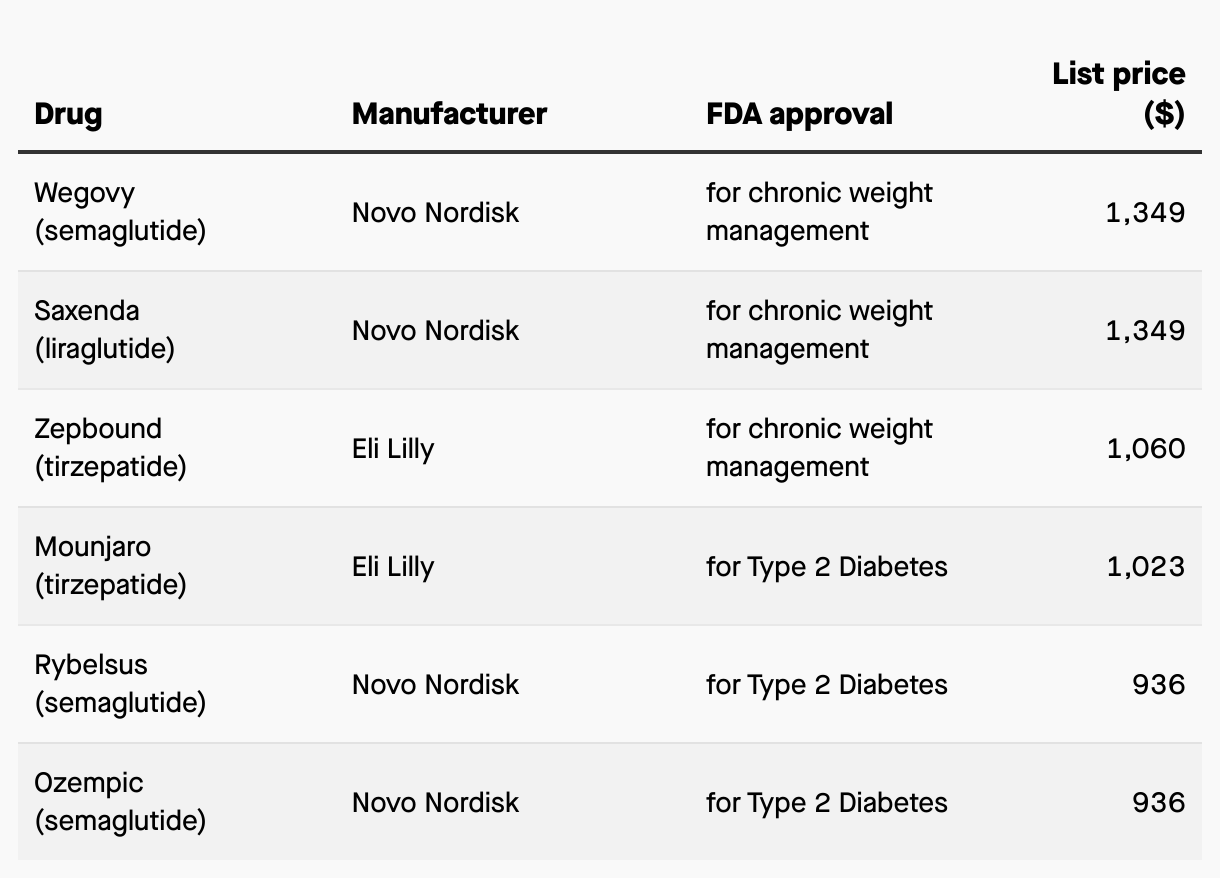The image size is (1220, 878).
Task: Select the 936 price in Rybelsus row
Action: (x=1158, y=684)
